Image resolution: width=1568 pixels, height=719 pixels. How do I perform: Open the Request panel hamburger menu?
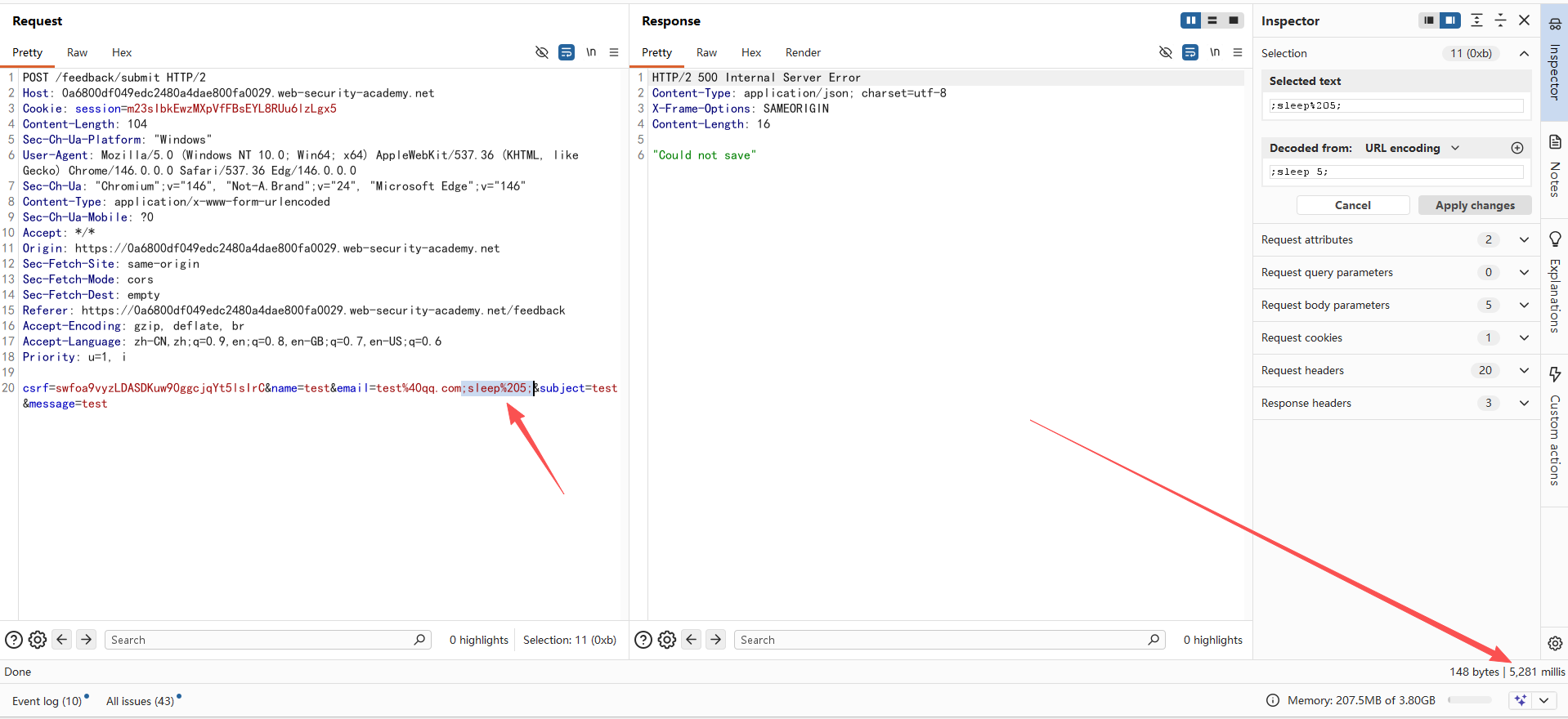coord(614,52)
